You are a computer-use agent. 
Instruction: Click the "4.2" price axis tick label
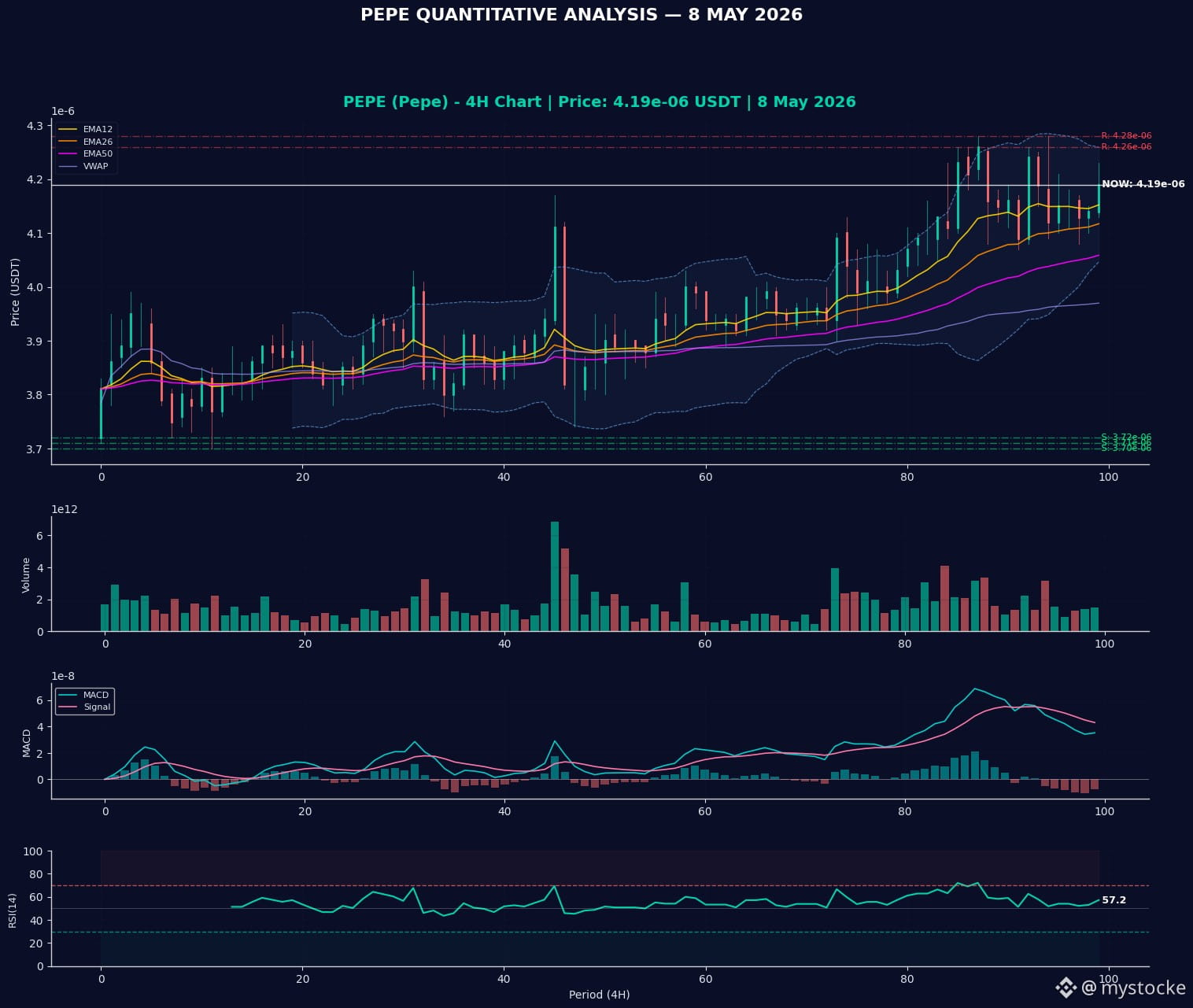pyautogui.click(x=35, y=179)
